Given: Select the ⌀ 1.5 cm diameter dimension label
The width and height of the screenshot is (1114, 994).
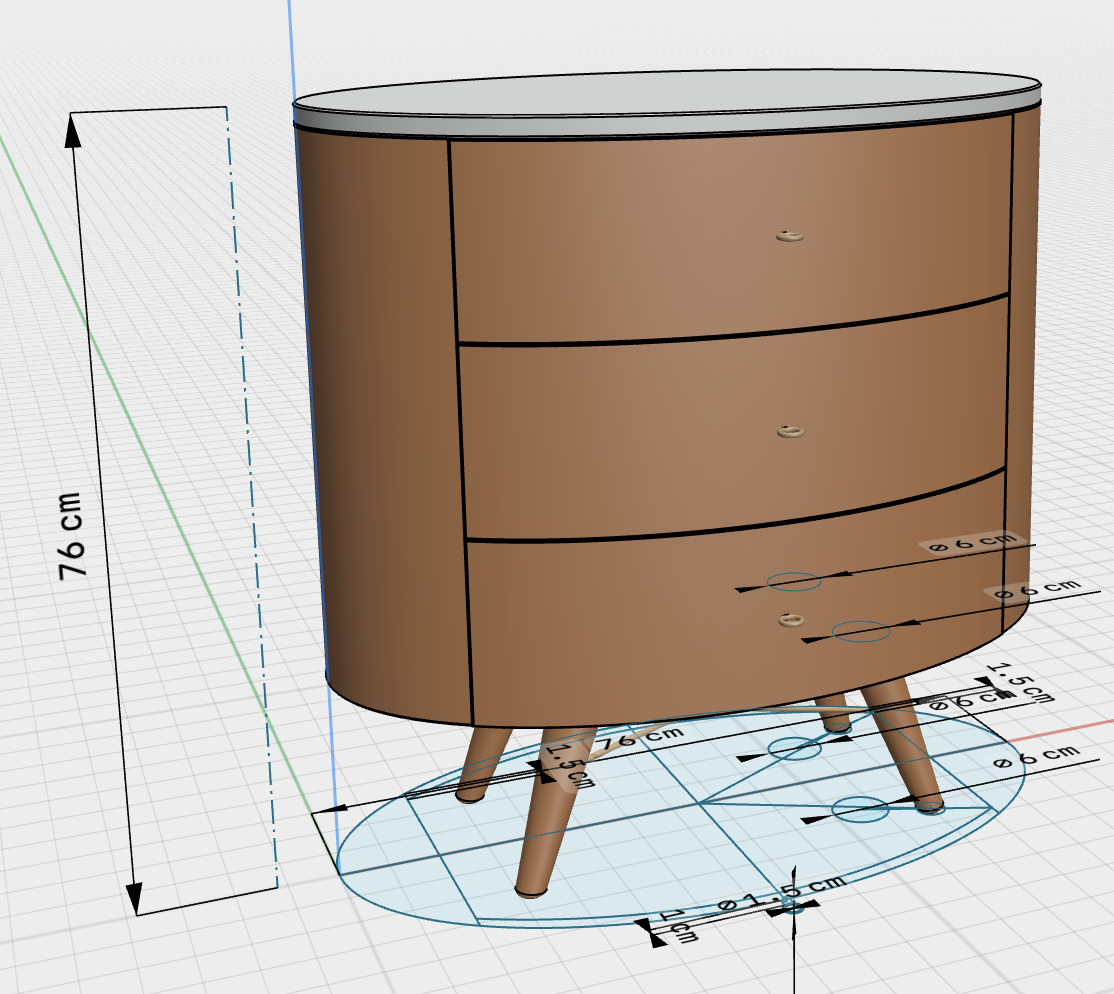Looking at the screenshot, I should [782, 894].
